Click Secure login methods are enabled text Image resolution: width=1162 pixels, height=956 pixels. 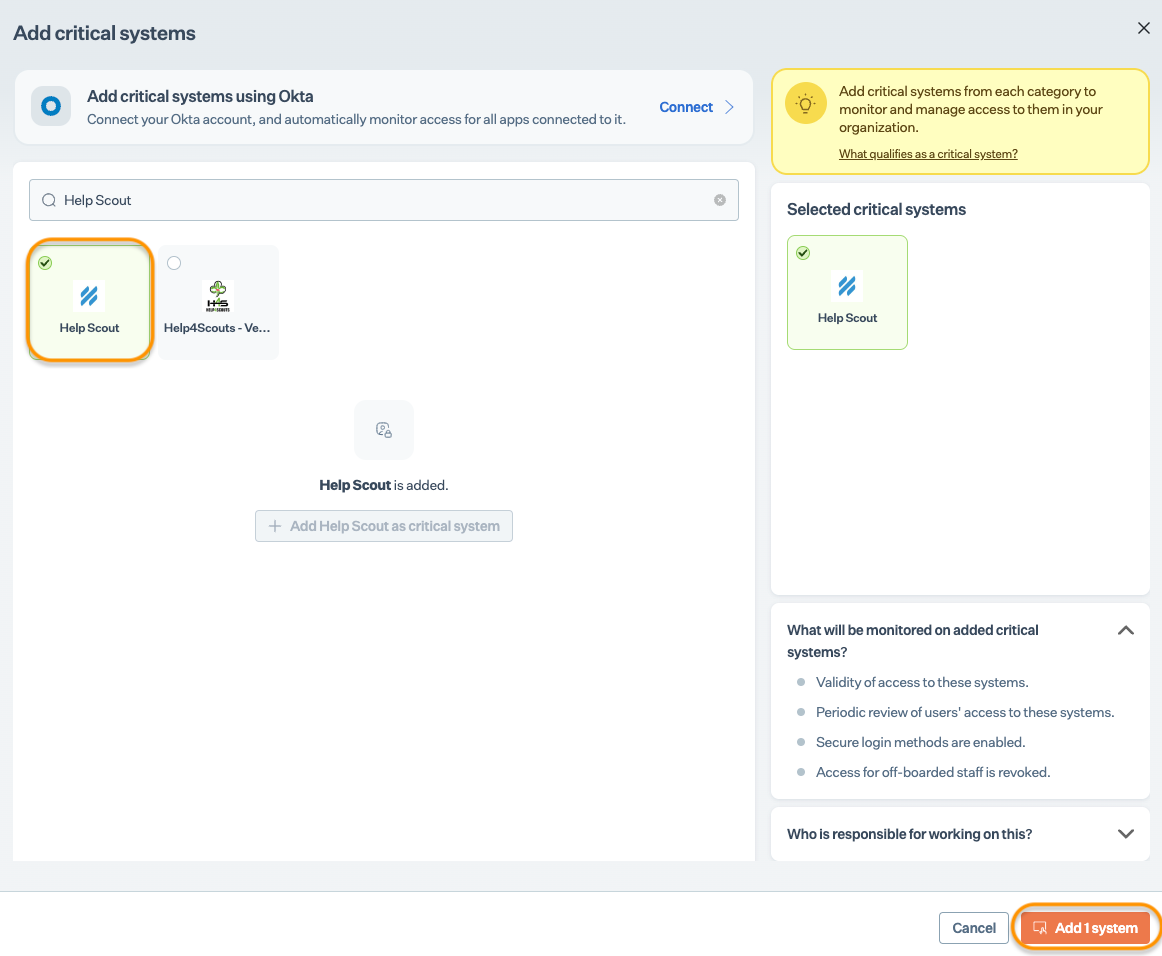pos(920,743)
